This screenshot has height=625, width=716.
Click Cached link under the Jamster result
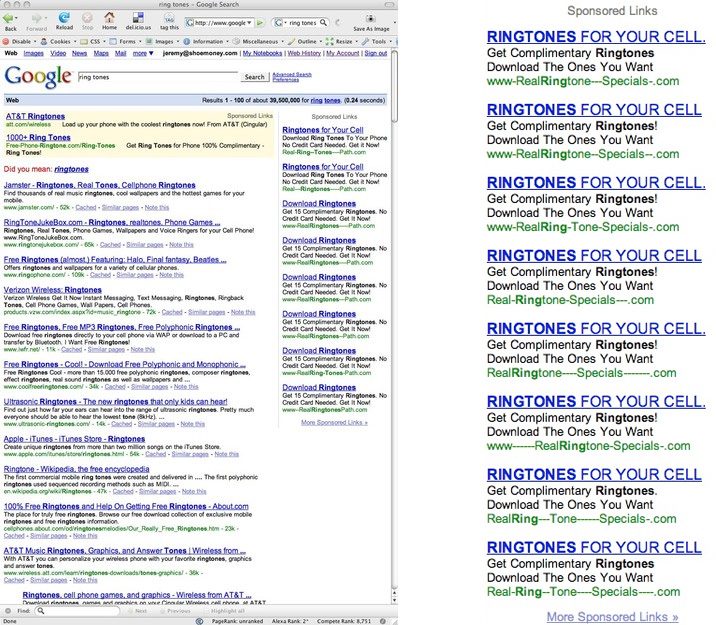(x=86, y=208)
